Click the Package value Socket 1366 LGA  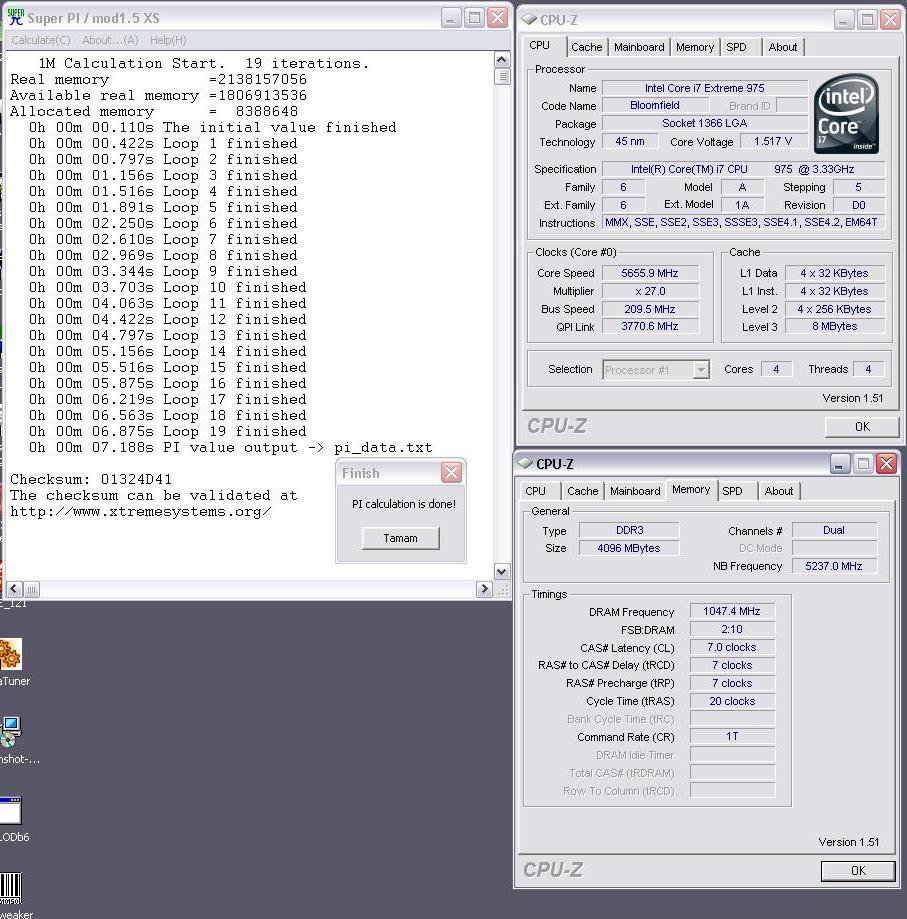[x=704, y=123]
